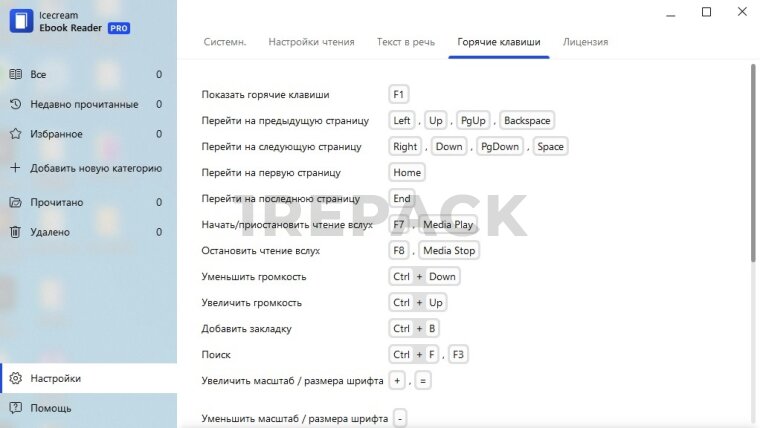Switch to the Системн. tab

[x=225, y=42]
